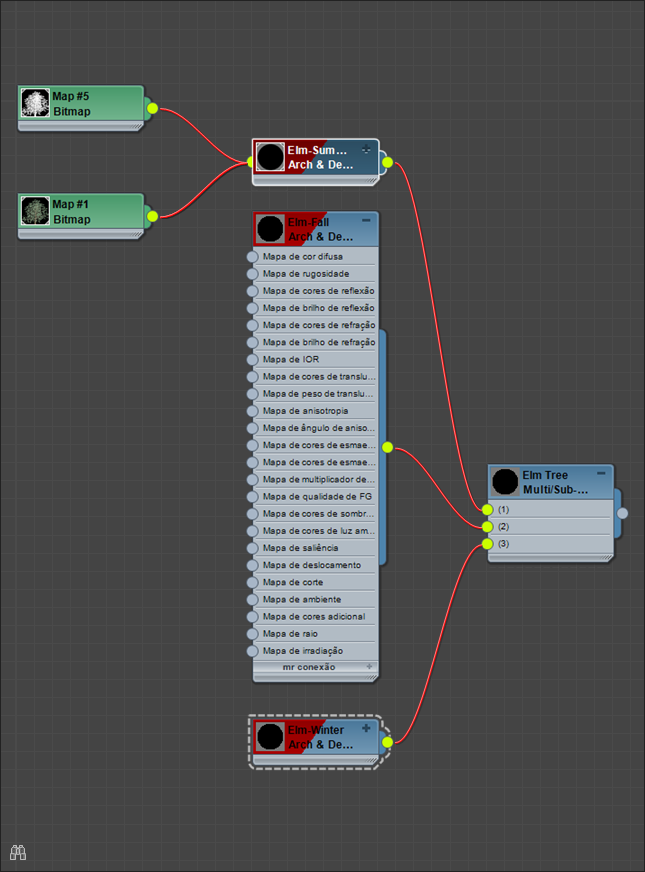Select the Elm-Winter node title text
Screen dimensions: 645x872
click(x=320, y=737)
